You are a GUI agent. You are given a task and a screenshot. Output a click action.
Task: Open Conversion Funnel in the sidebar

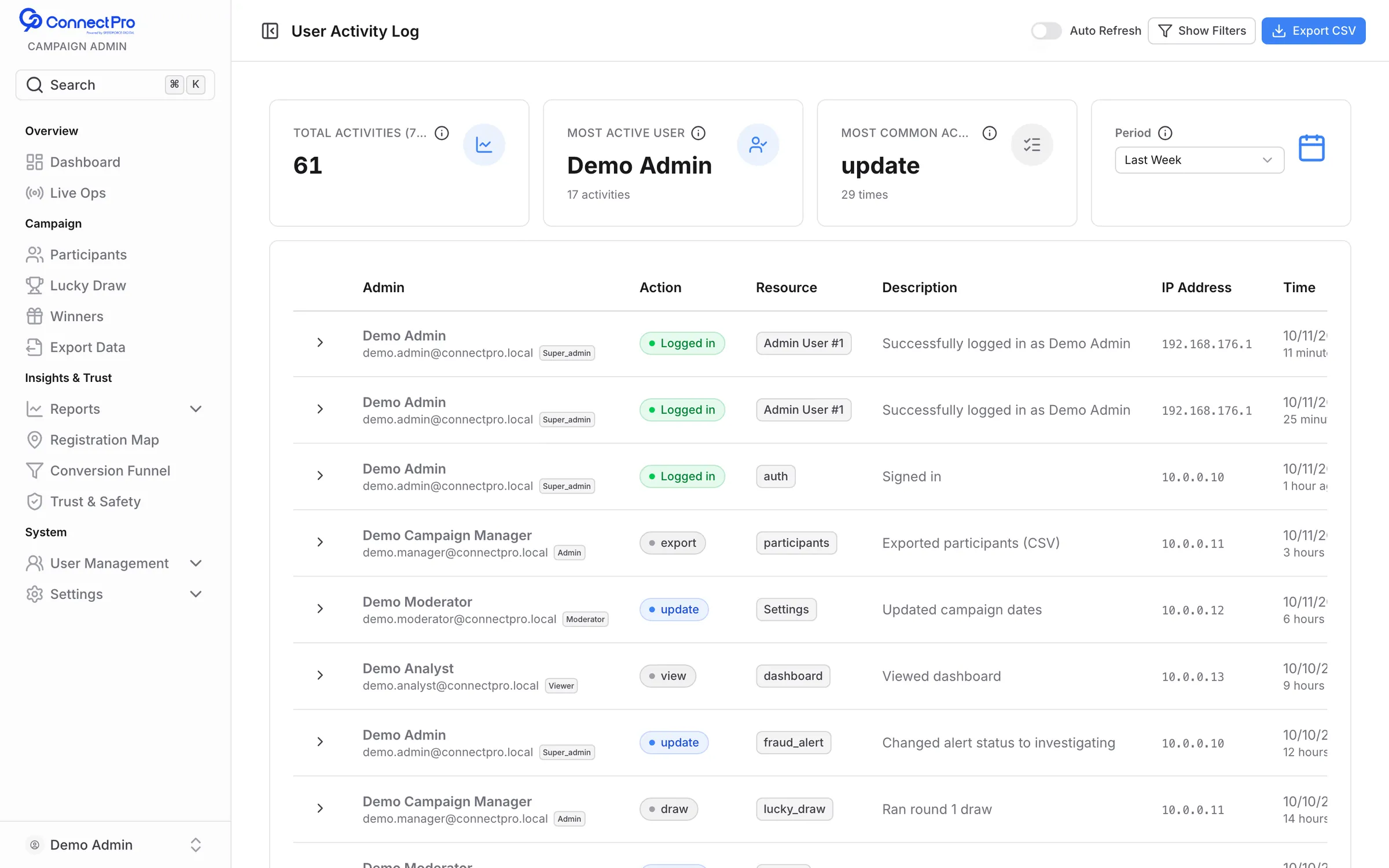[x=115, y=470]
